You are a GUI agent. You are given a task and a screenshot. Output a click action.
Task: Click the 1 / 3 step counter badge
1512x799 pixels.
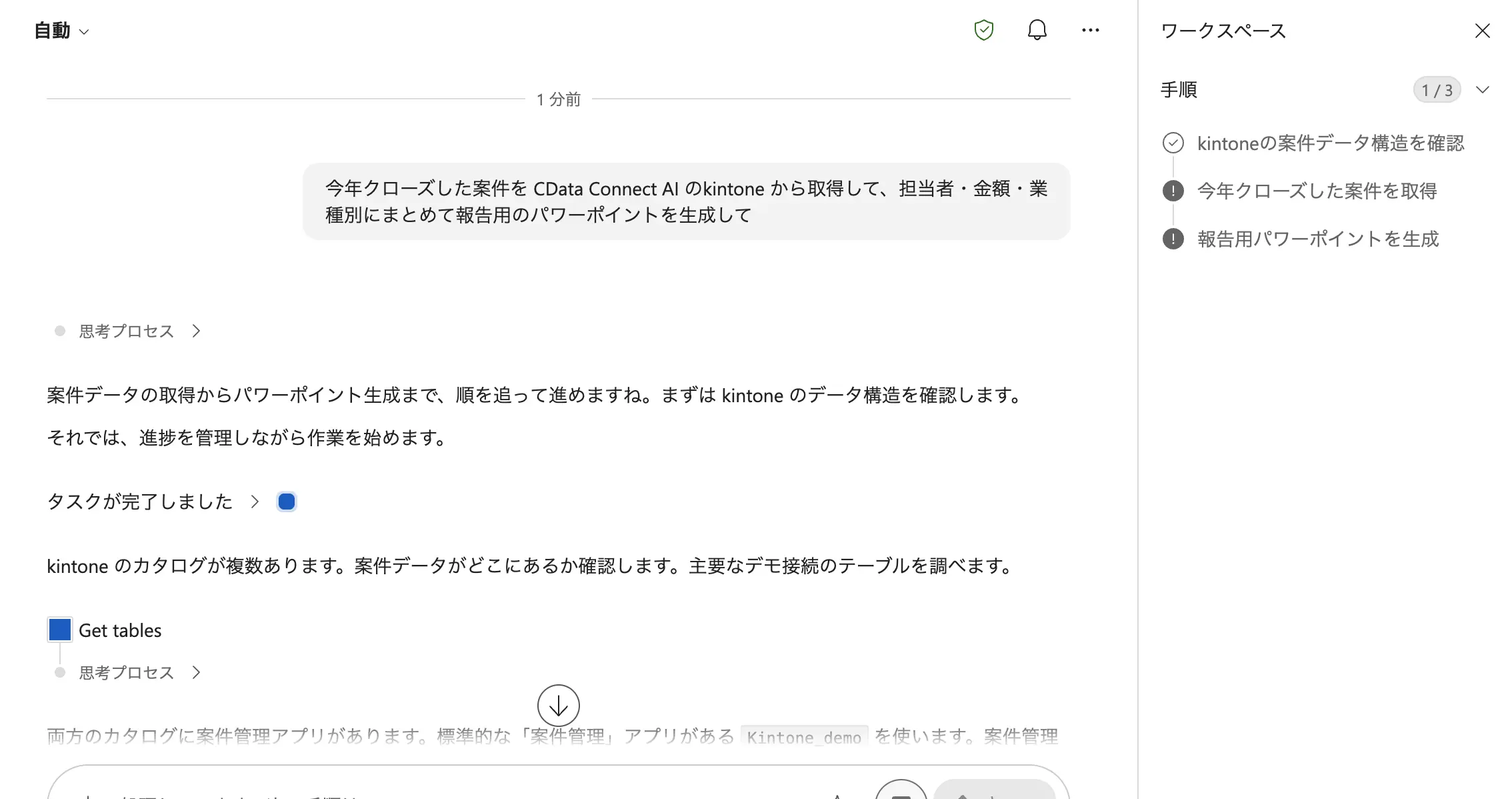pos(1437,90)
